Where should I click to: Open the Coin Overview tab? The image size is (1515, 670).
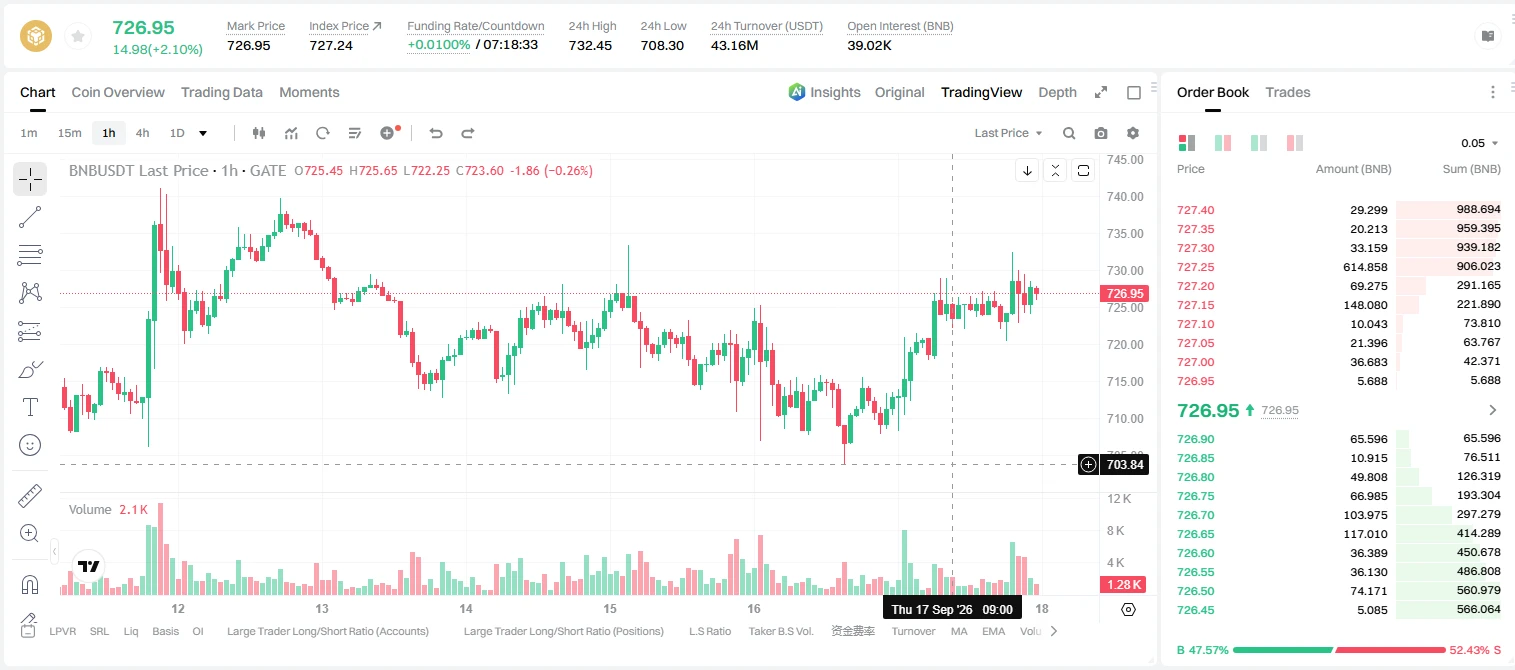(x=118, y=92)
